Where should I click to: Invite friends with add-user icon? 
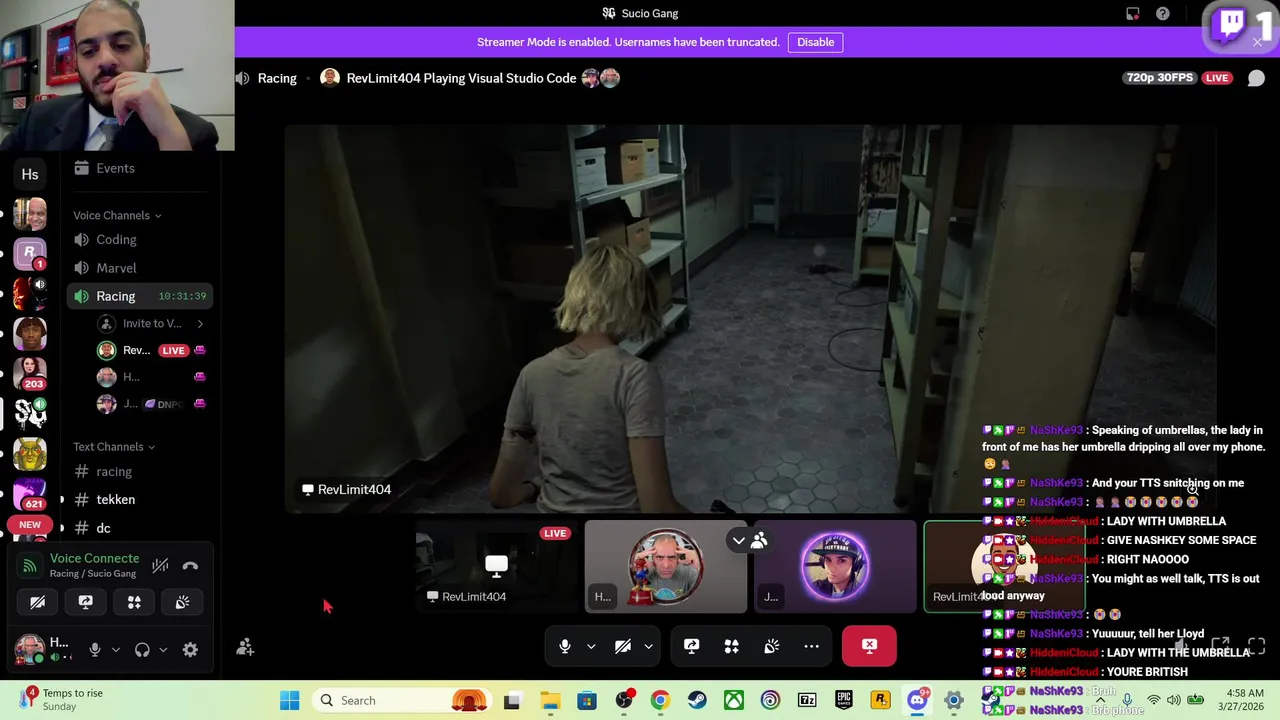[x=245, y=648]
